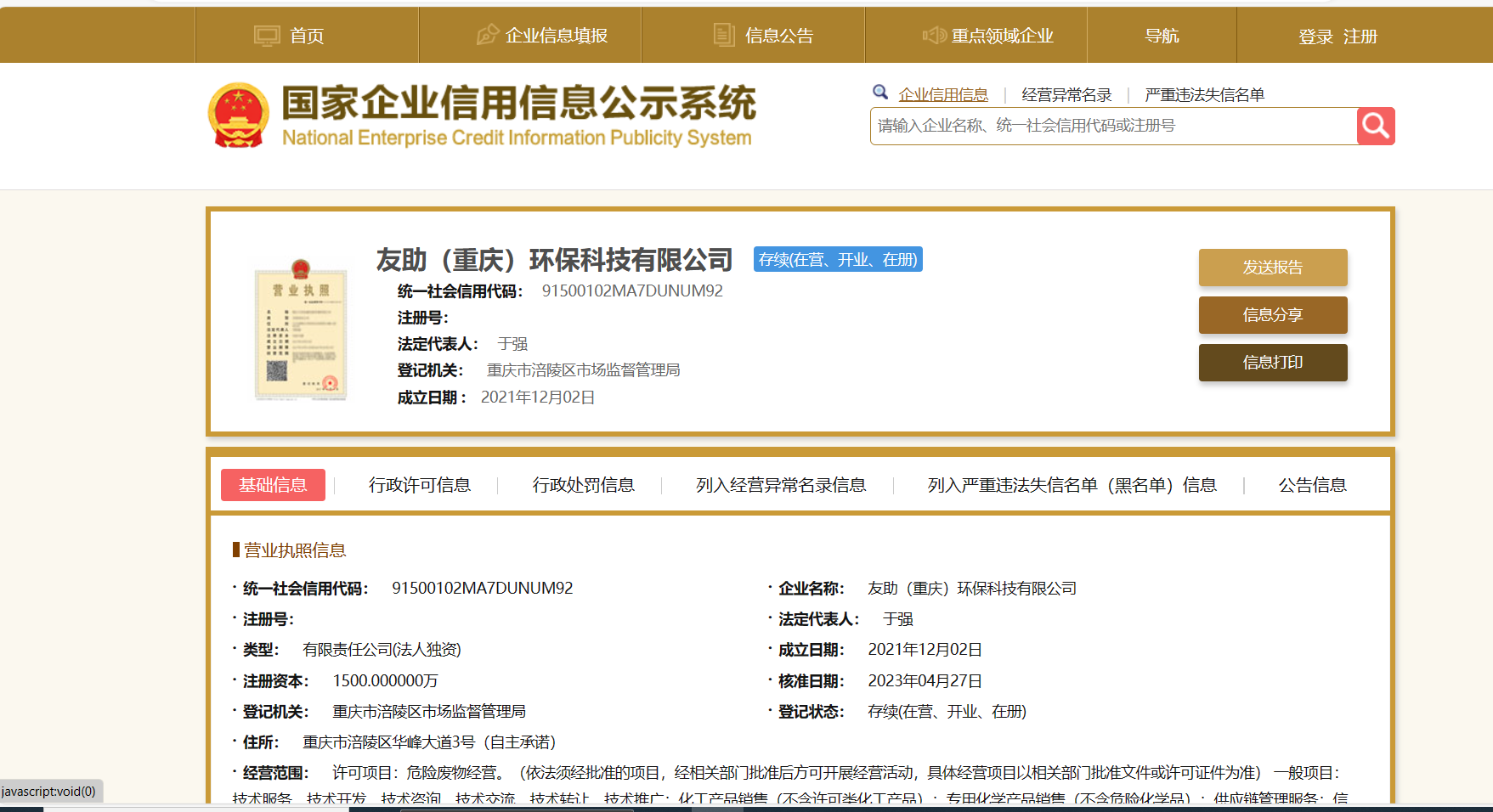1493x812 pixels.
Task: Switch to the 行政许可信息 tab
Action: click(420, 485)
